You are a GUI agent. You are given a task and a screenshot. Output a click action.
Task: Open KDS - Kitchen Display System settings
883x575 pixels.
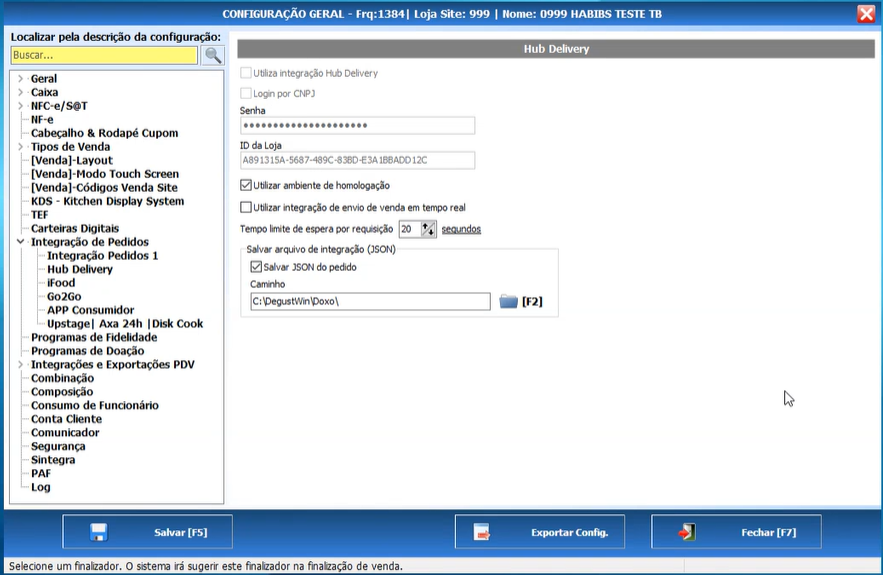coord(108,201)
